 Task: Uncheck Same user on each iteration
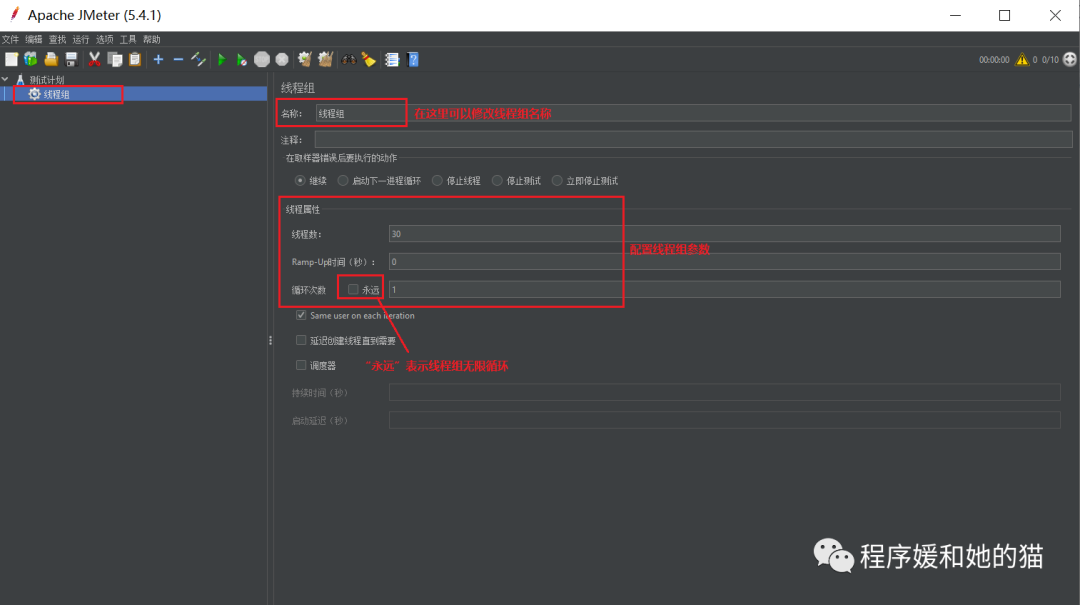(301, 315)
